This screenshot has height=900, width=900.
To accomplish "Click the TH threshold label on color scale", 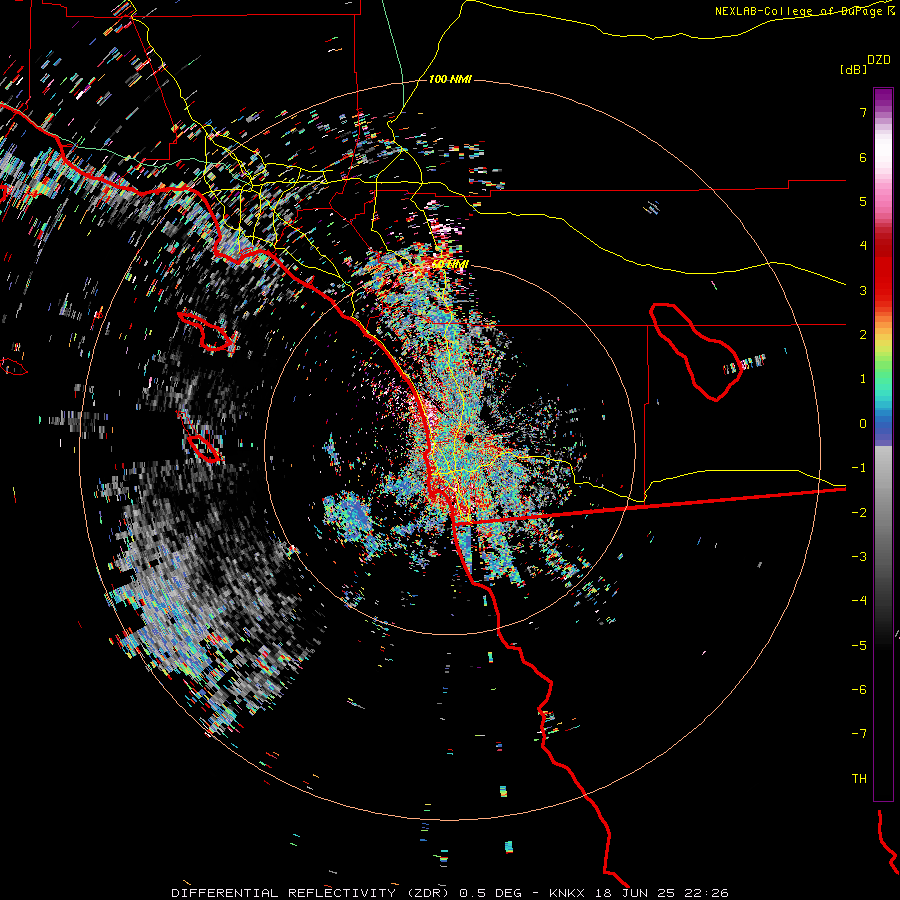I will pyautogui.click(x=859, y=779).
